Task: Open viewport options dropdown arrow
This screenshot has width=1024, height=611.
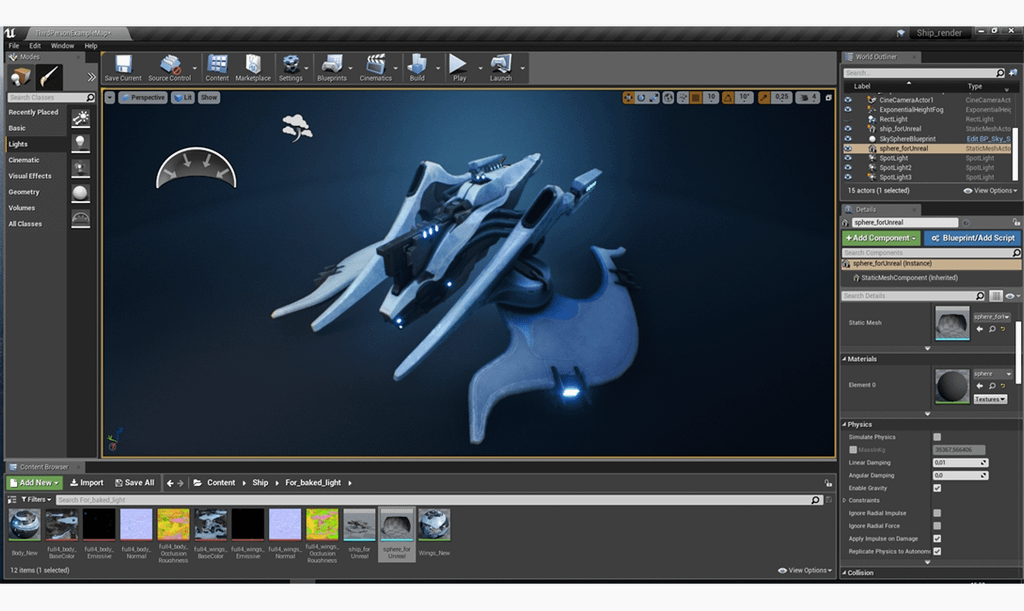Action: [110, 98]
